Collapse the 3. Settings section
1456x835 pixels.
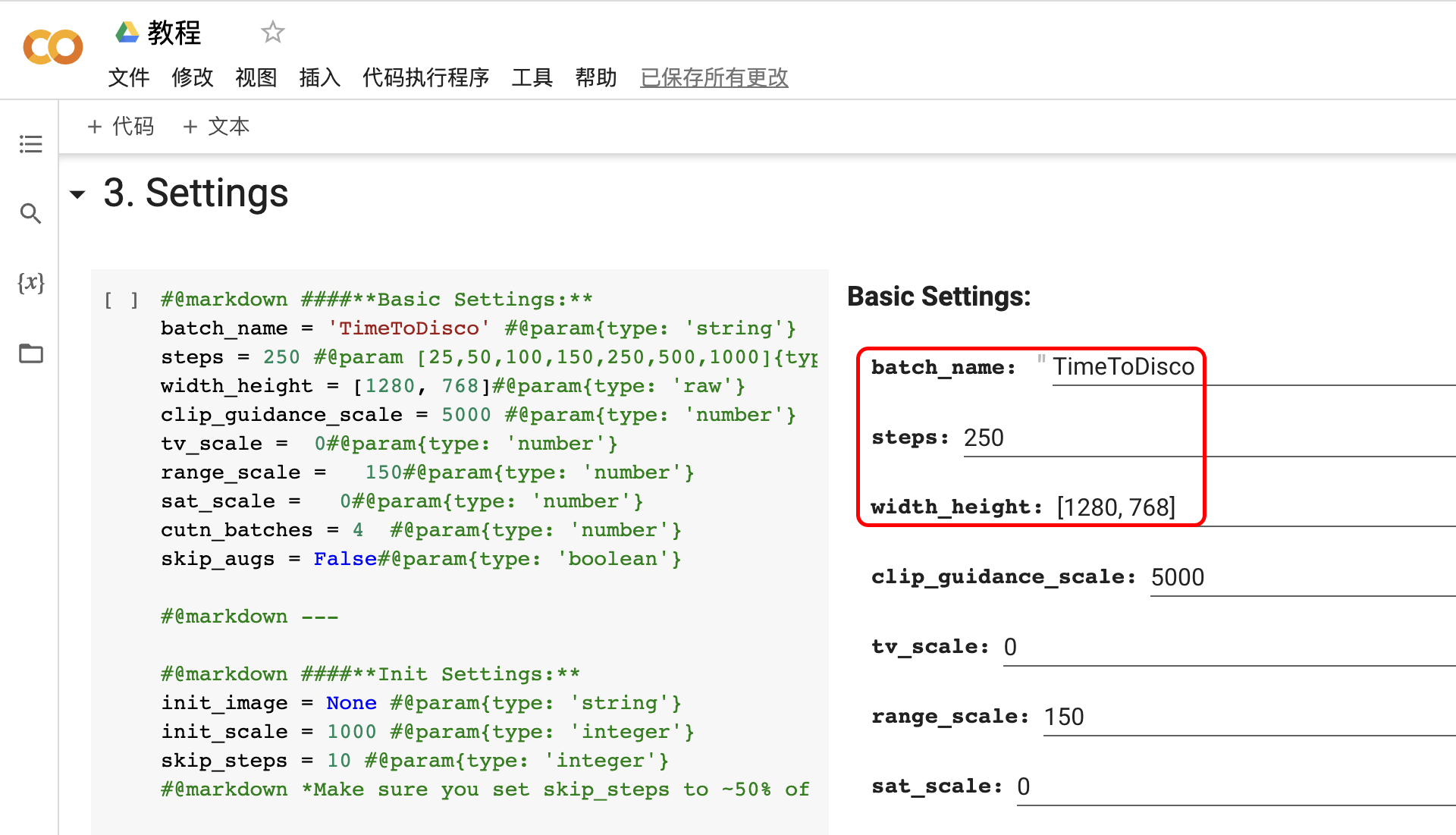click(x=77, y=194)
